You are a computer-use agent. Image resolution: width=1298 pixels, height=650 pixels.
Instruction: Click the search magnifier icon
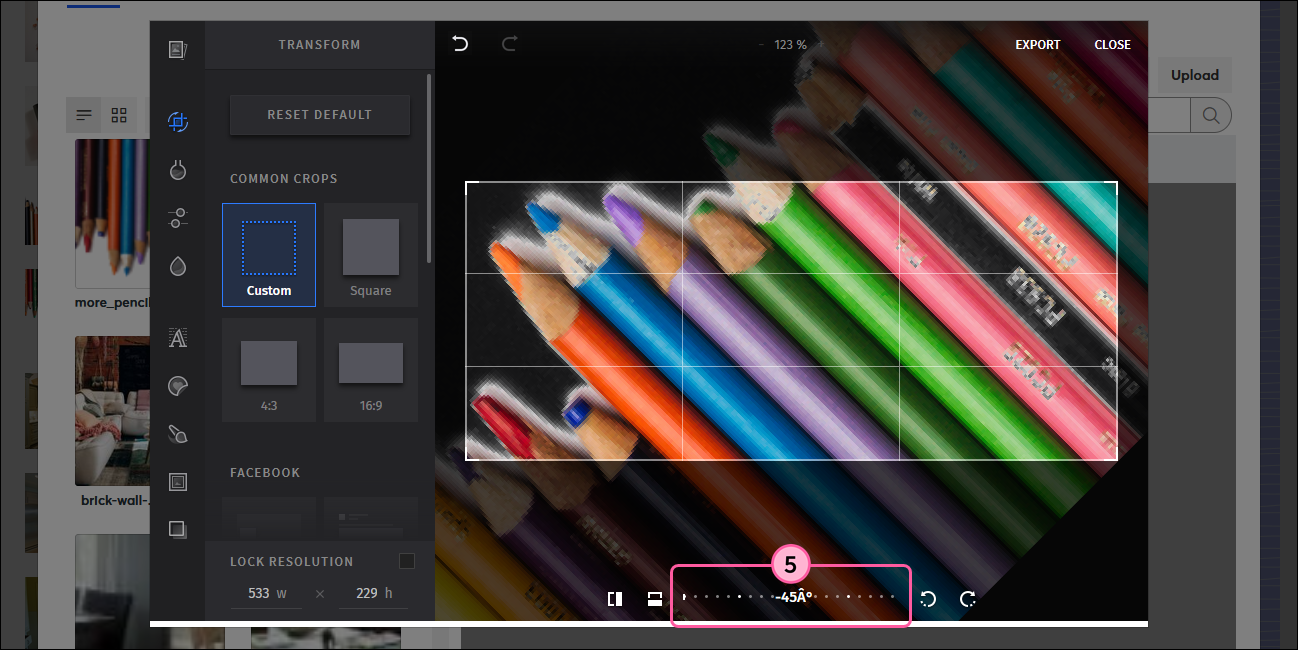point(1210,115)
